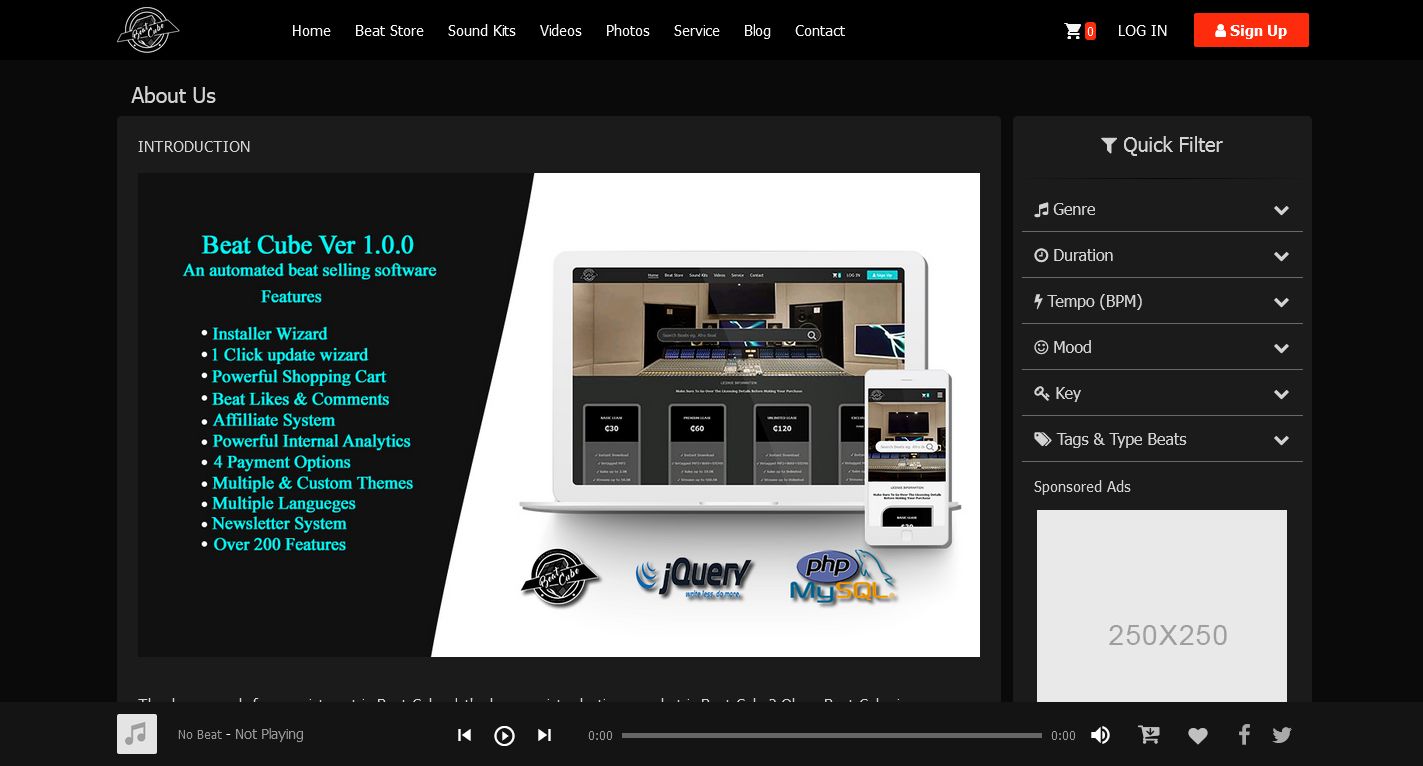Click the Beat Cube logo in the header
Screen dimensions: 1423x766
(148, 30)
